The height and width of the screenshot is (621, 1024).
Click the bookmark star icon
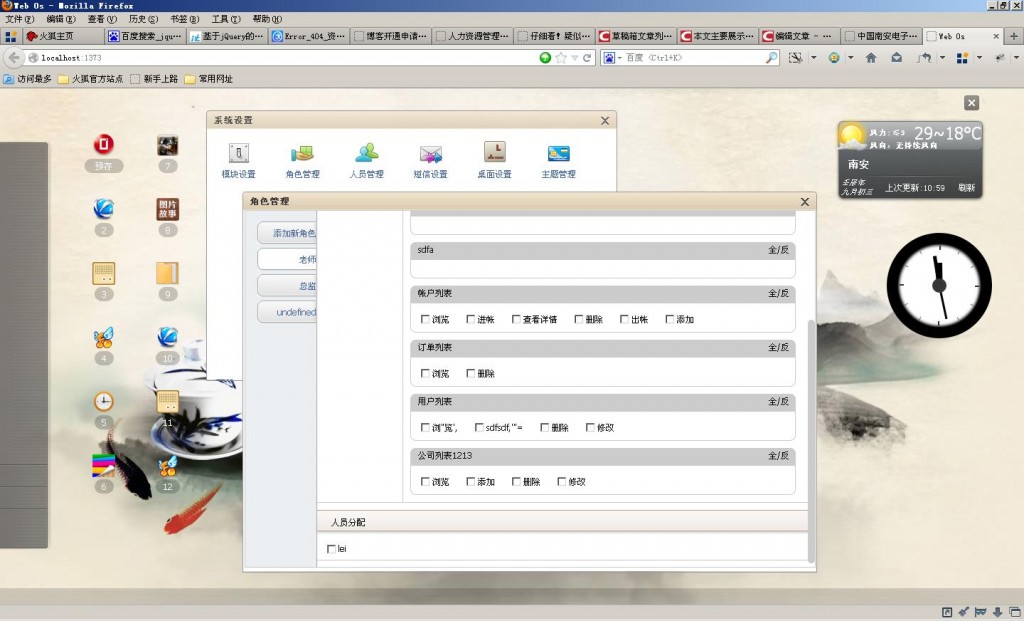pos(560,57)
